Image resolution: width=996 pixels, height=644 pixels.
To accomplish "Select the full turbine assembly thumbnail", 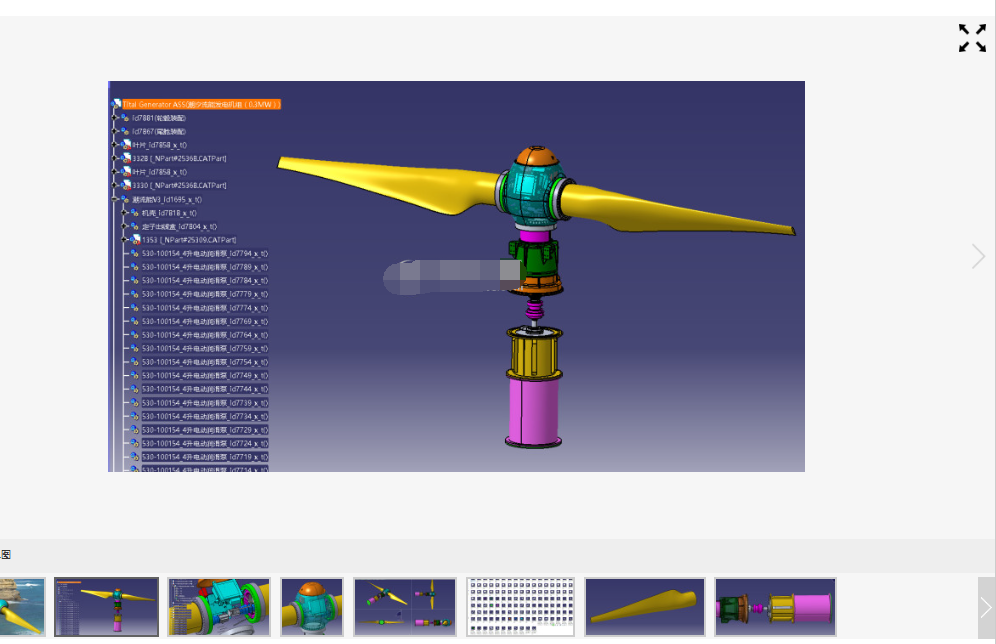I will coord(107,607).
